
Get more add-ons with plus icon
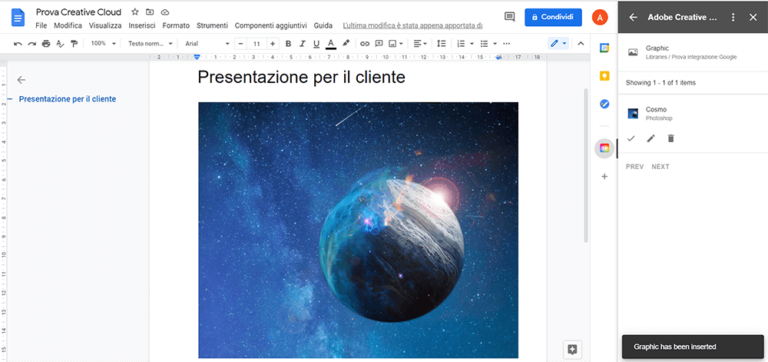604,176
